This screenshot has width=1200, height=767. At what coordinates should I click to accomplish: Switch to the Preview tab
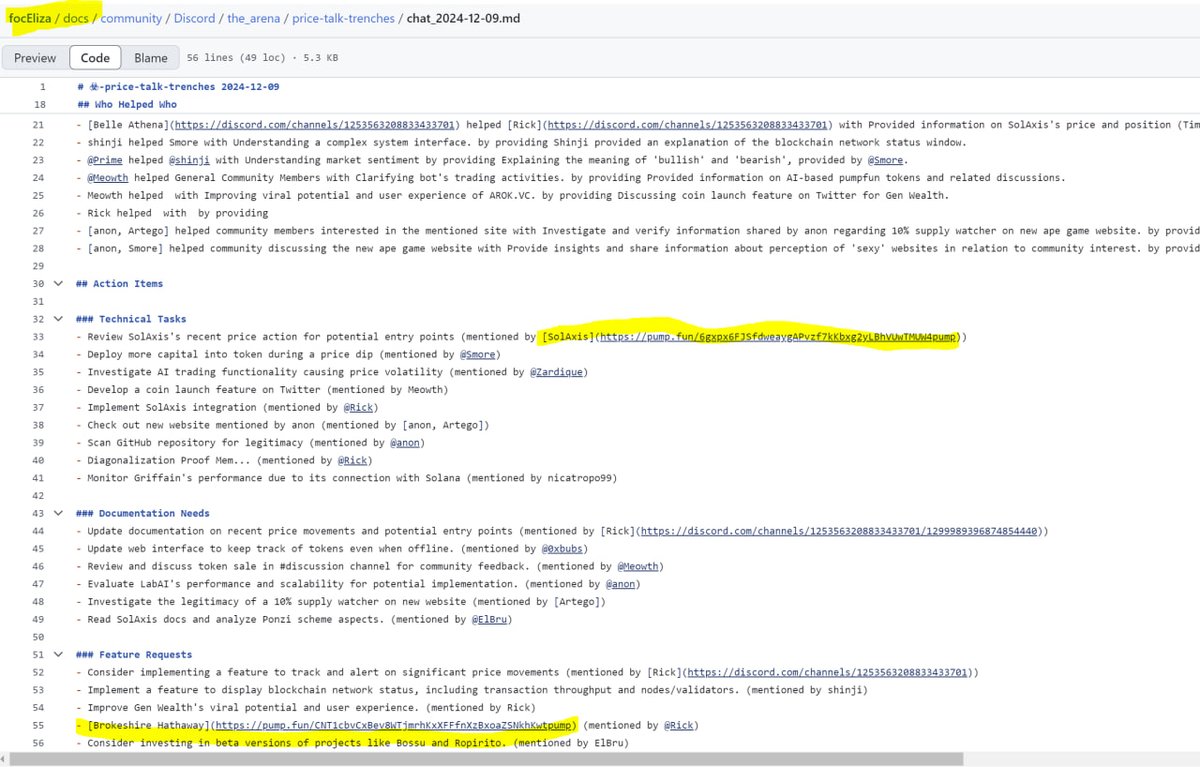[35, 58]
